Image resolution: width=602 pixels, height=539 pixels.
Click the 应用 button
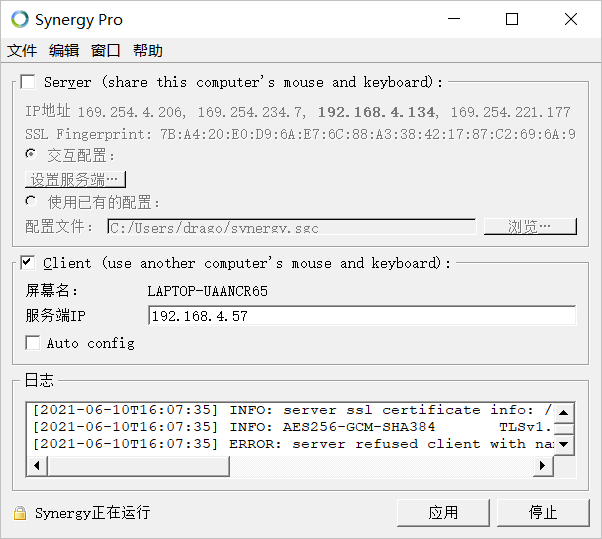click(x=443, y=513)
